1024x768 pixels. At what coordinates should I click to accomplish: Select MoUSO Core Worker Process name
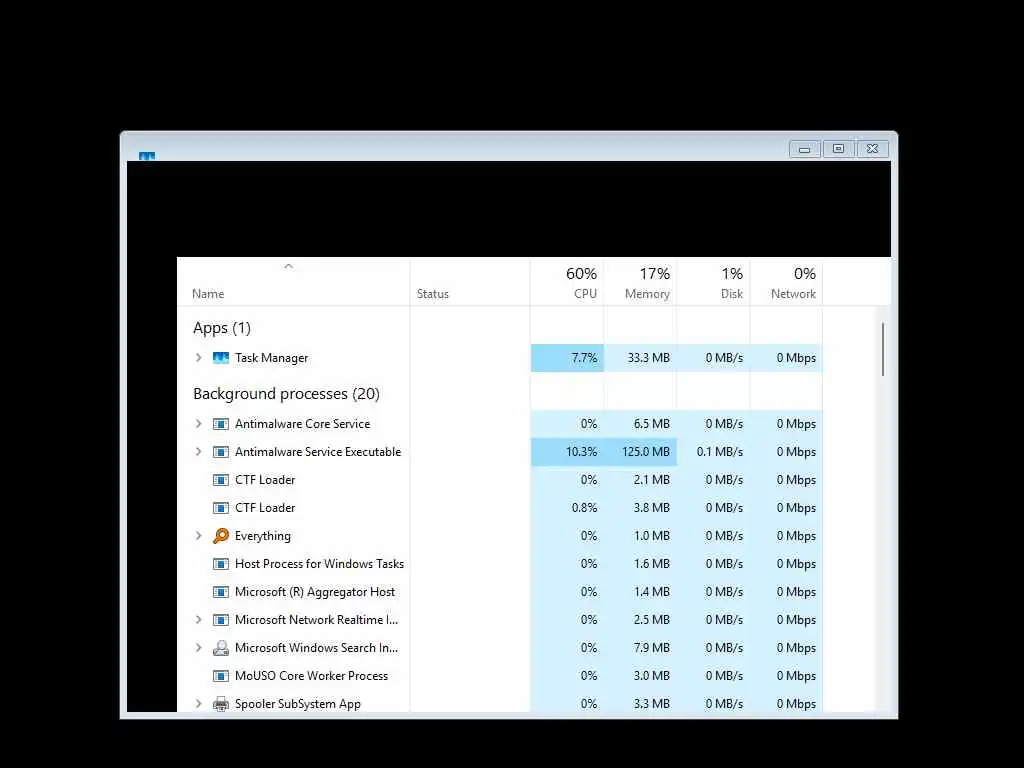(312, 676)
